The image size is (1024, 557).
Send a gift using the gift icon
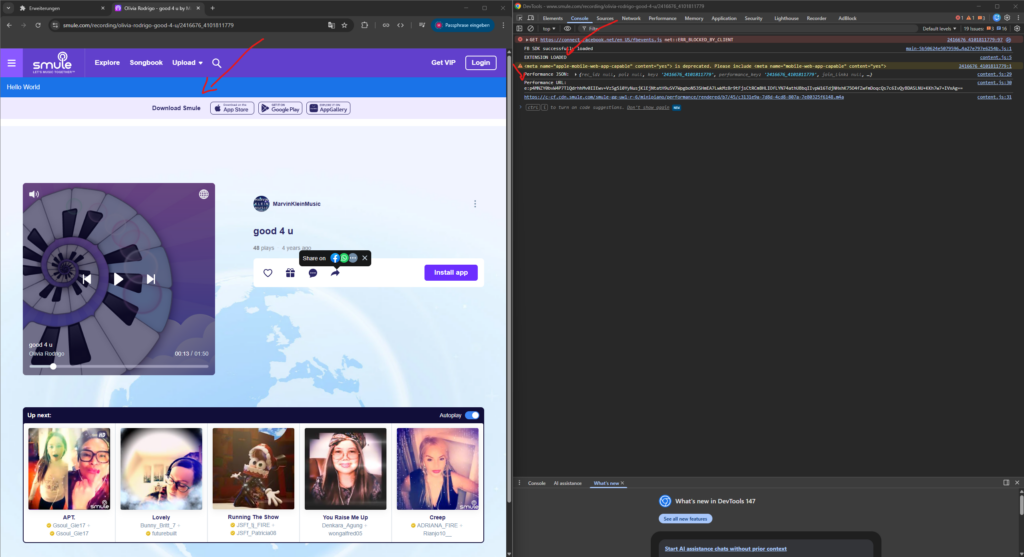[290, 273]
